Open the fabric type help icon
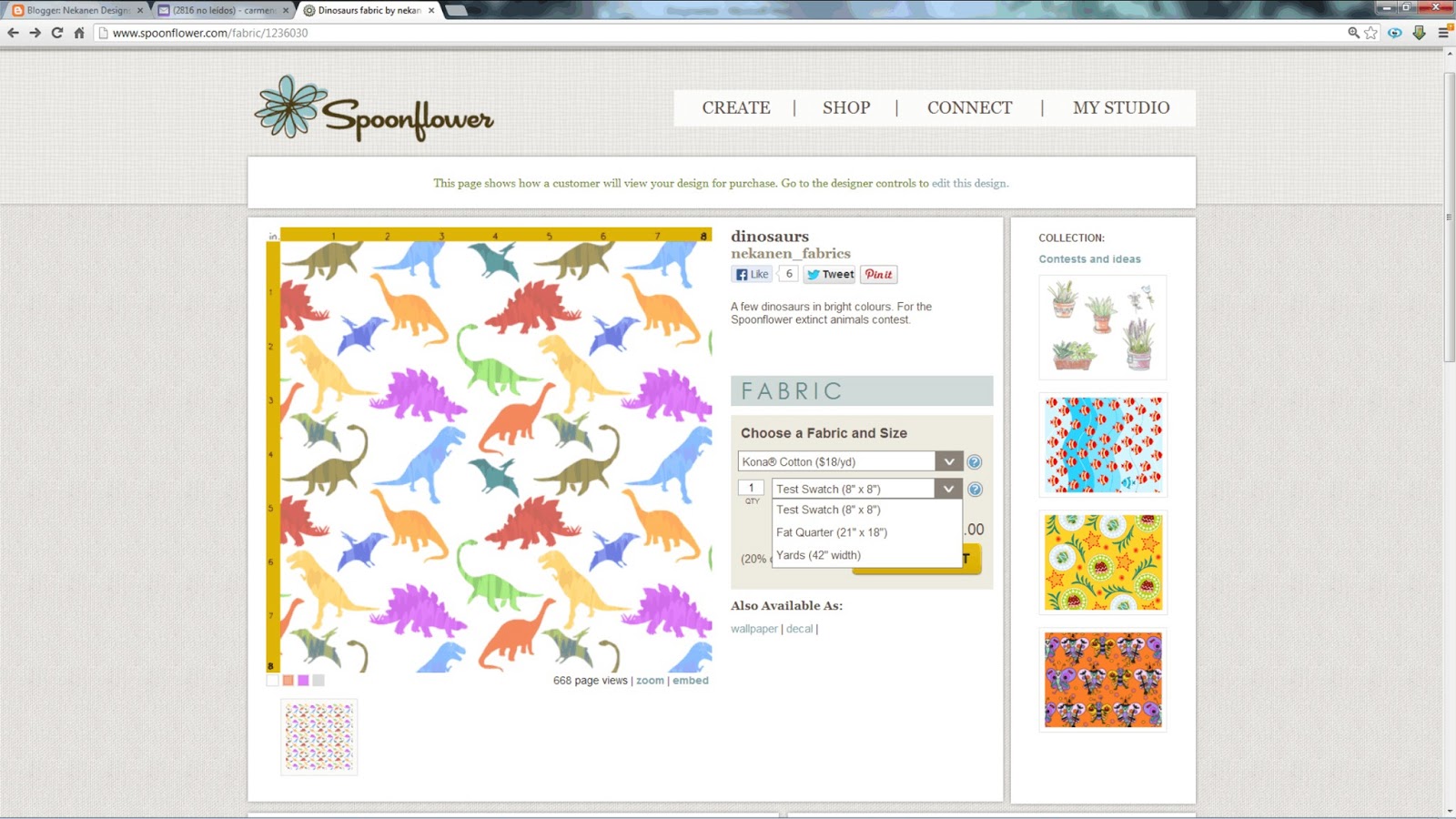 pyautogui.click(x=974, y=461)
